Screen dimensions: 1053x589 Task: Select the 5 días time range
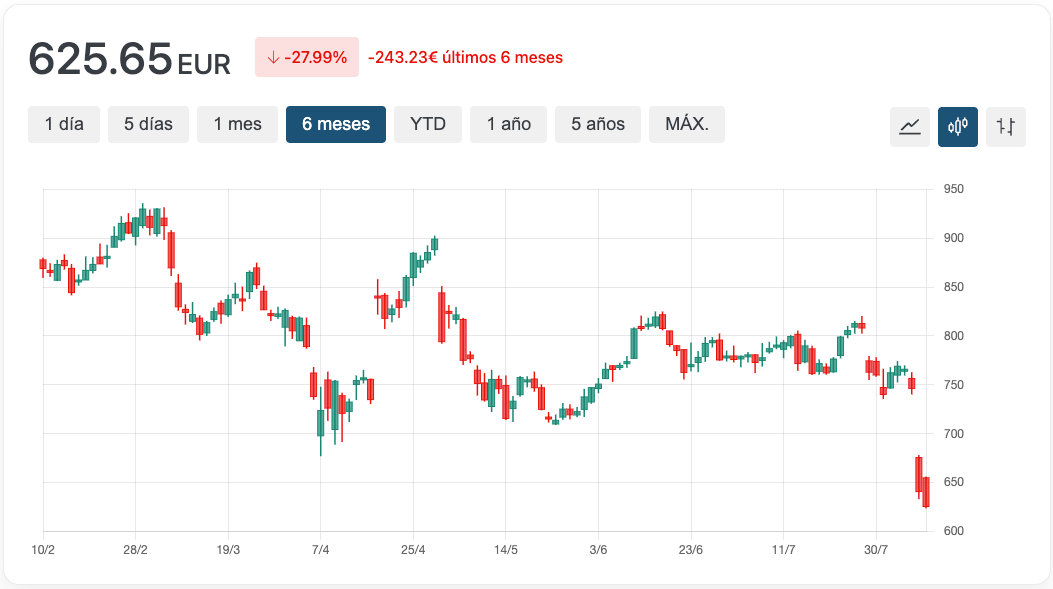[148, 124]
